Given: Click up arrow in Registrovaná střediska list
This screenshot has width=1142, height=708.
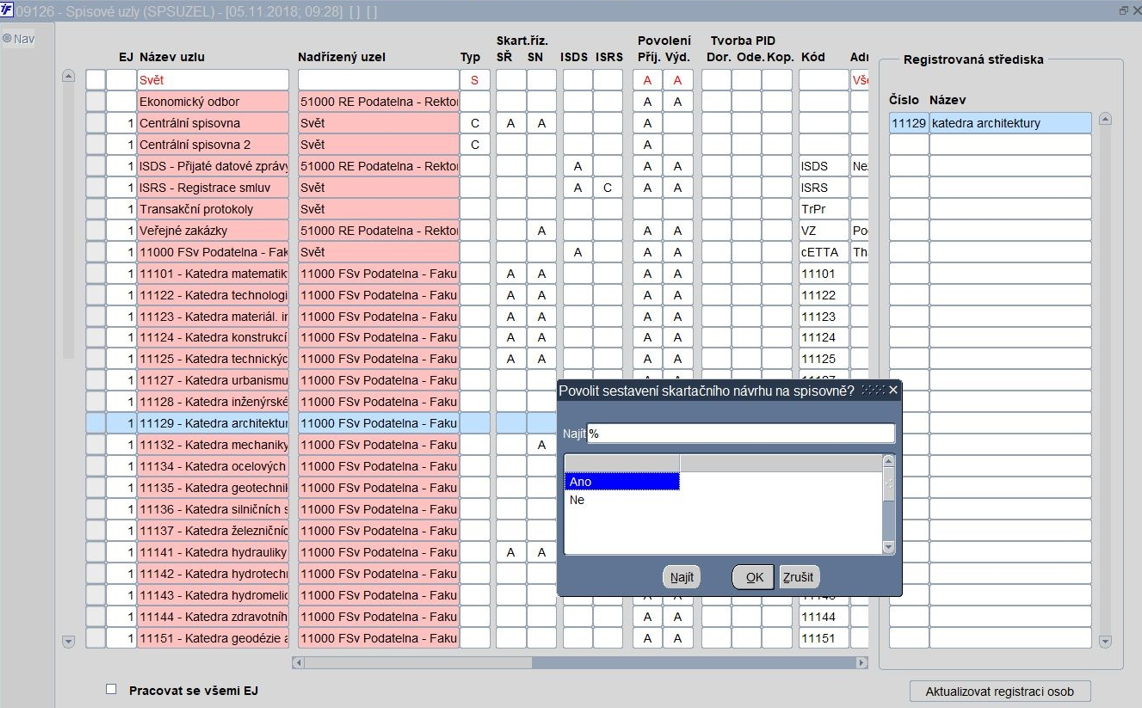Looking at the screenshot, I should pyautogui.click(x=1106, y=119).
